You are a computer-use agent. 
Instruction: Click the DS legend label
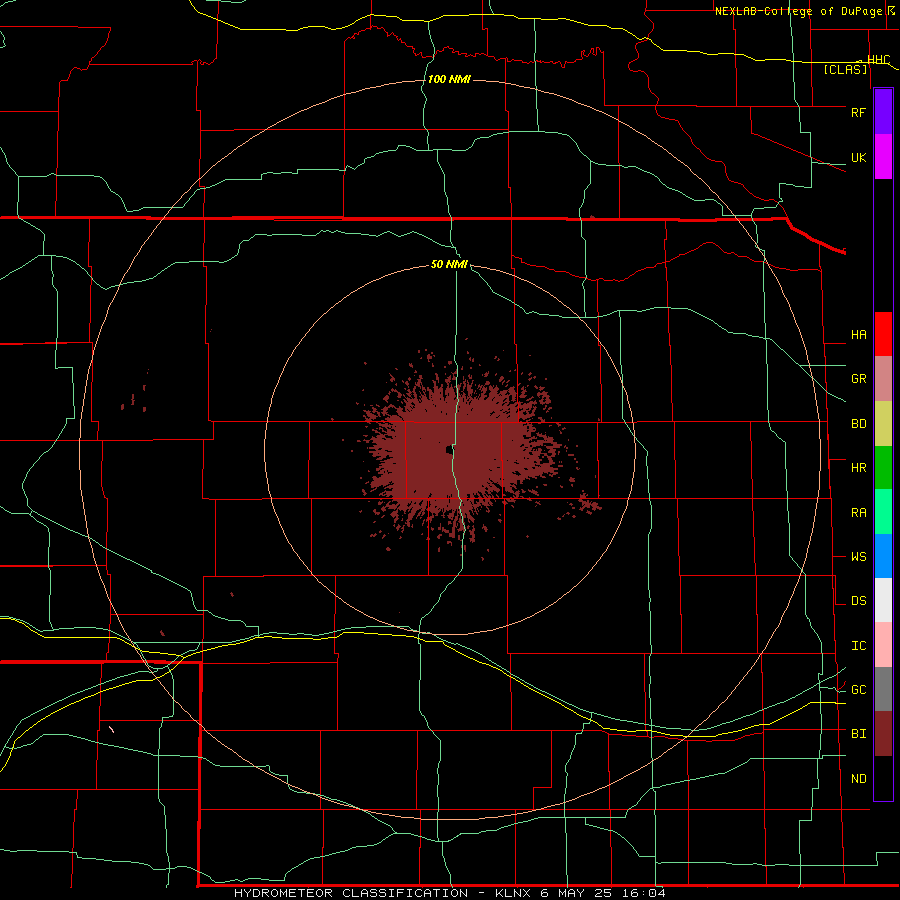coord(858,600)
